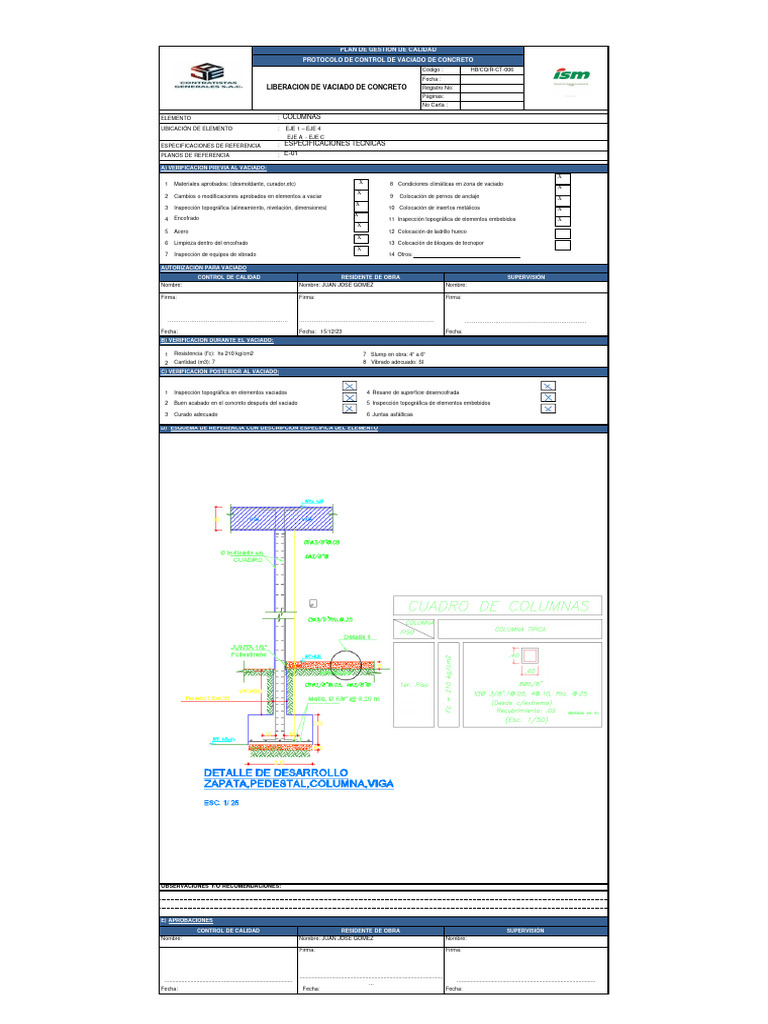Click the small square icon beside the column drawing
The height and width of the screenshot is (1024, 768).
313,603
